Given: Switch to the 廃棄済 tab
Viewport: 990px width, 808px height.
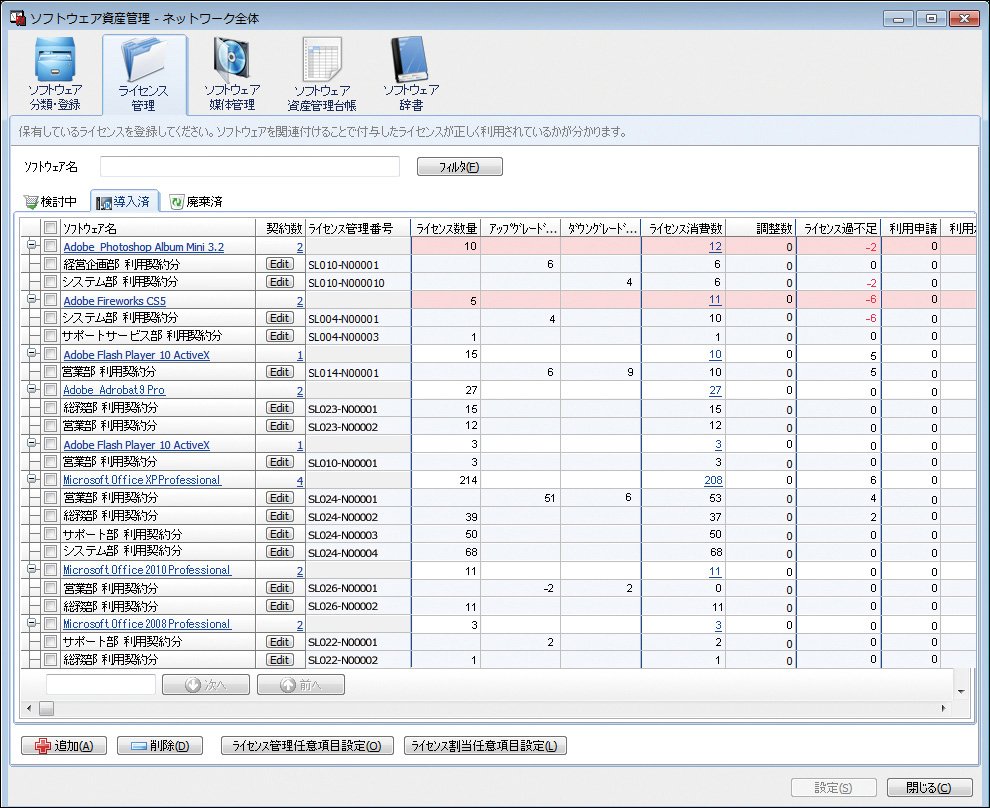Looking at the screenshot, I should pyautogui.click(x=196, y=201).
